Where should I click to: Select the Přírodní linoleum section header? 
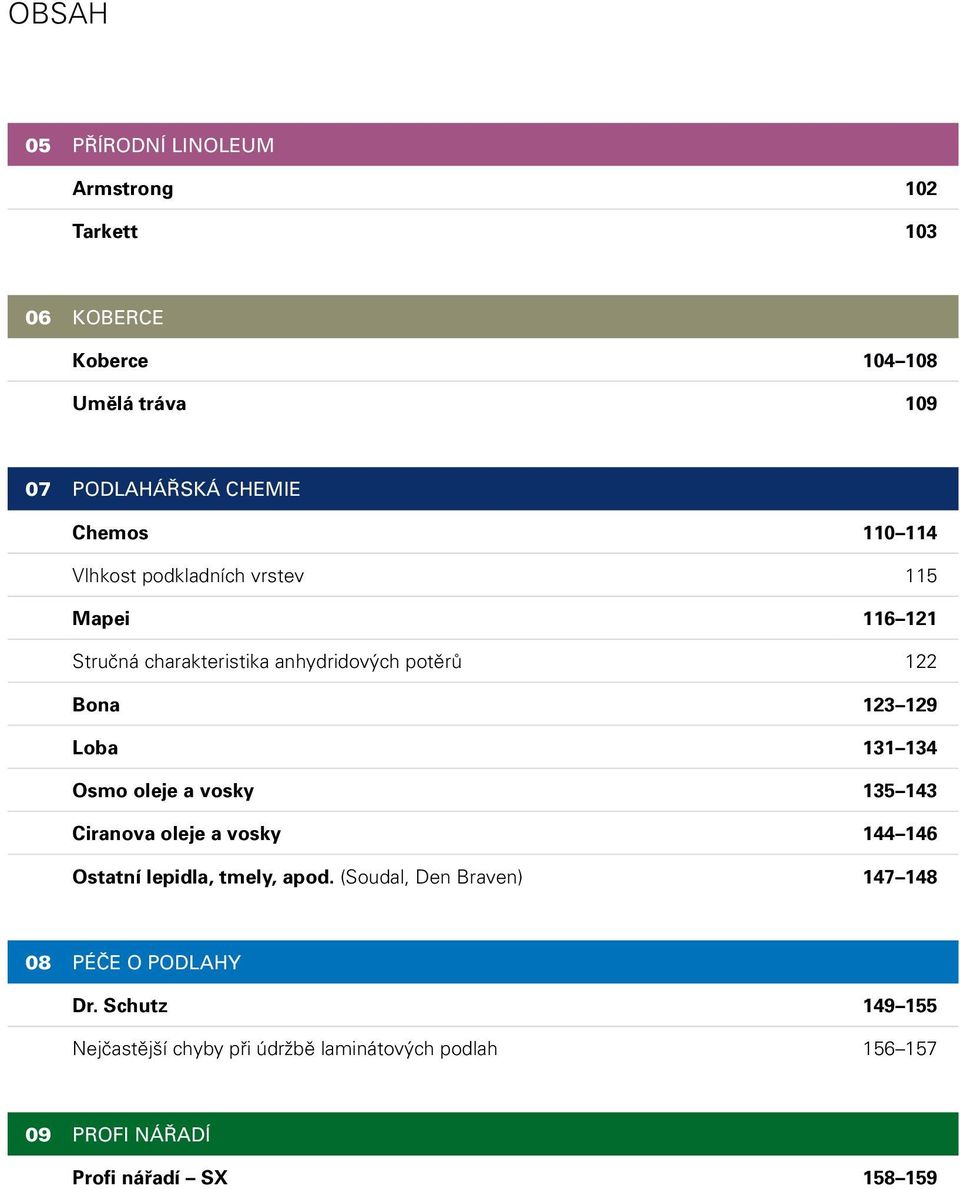(483, 145)
